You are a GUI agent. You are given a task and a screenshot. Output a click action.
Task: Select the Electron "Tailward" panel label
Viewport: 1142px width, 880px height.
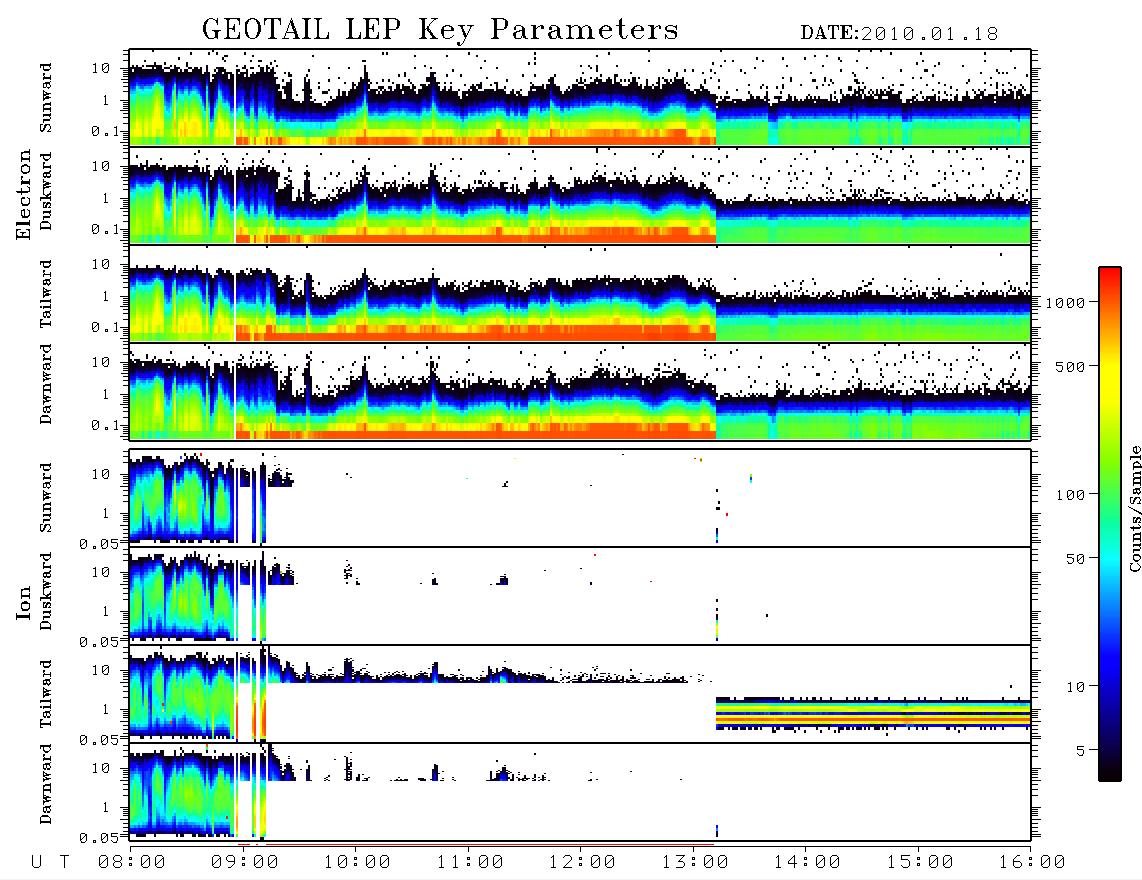(x=46, y=294)
